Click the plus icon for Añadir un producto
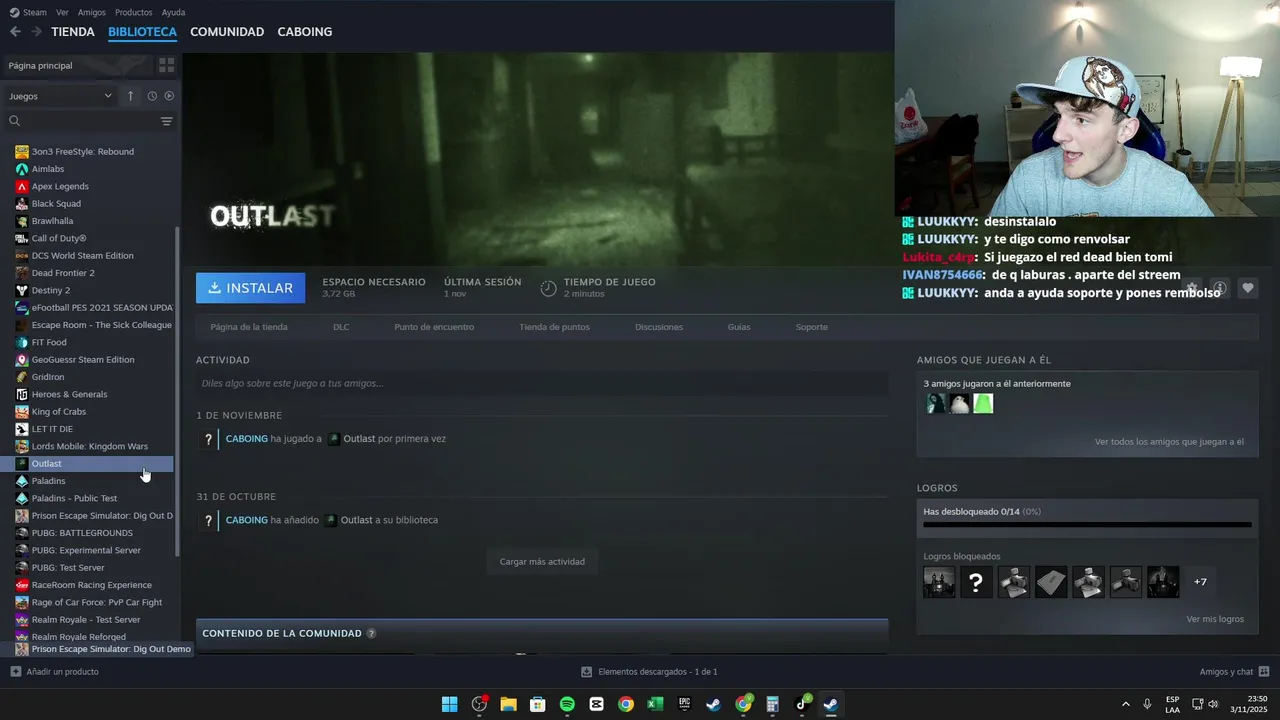Image resolution: width=1280 pixels, height=720 pixels. [15, 672]
